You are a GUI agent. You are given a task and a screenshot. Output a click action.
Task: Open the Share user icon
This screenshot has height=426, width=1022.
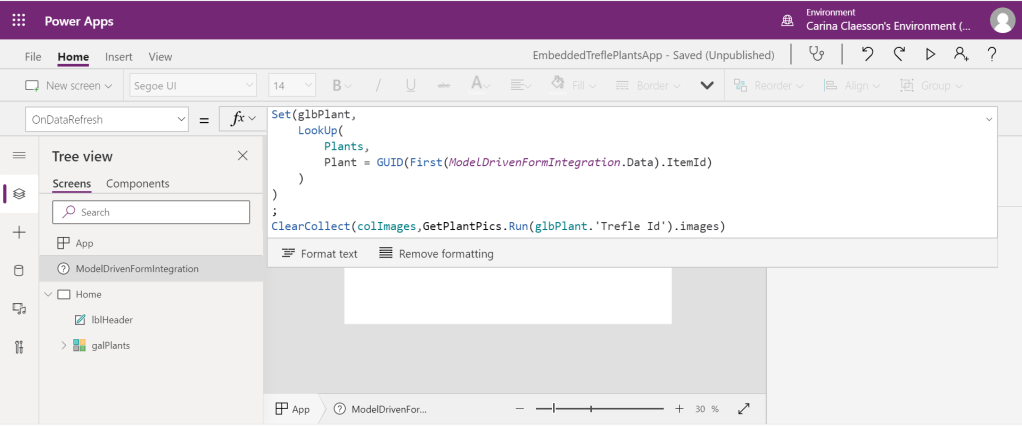[x=962, y=55]
